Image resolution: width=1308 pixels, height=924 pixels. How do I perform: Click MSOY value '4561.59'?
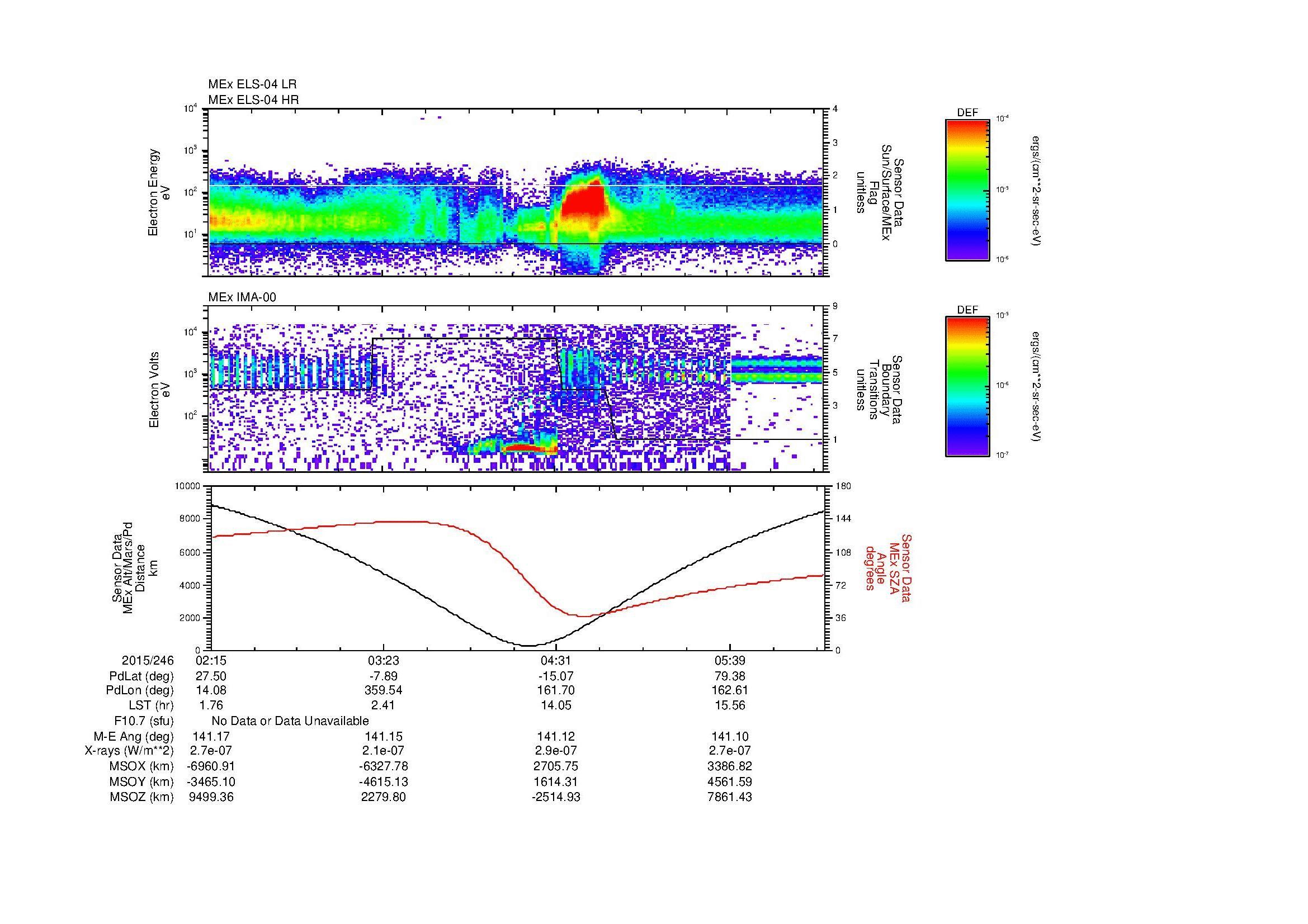coord(730,781)
